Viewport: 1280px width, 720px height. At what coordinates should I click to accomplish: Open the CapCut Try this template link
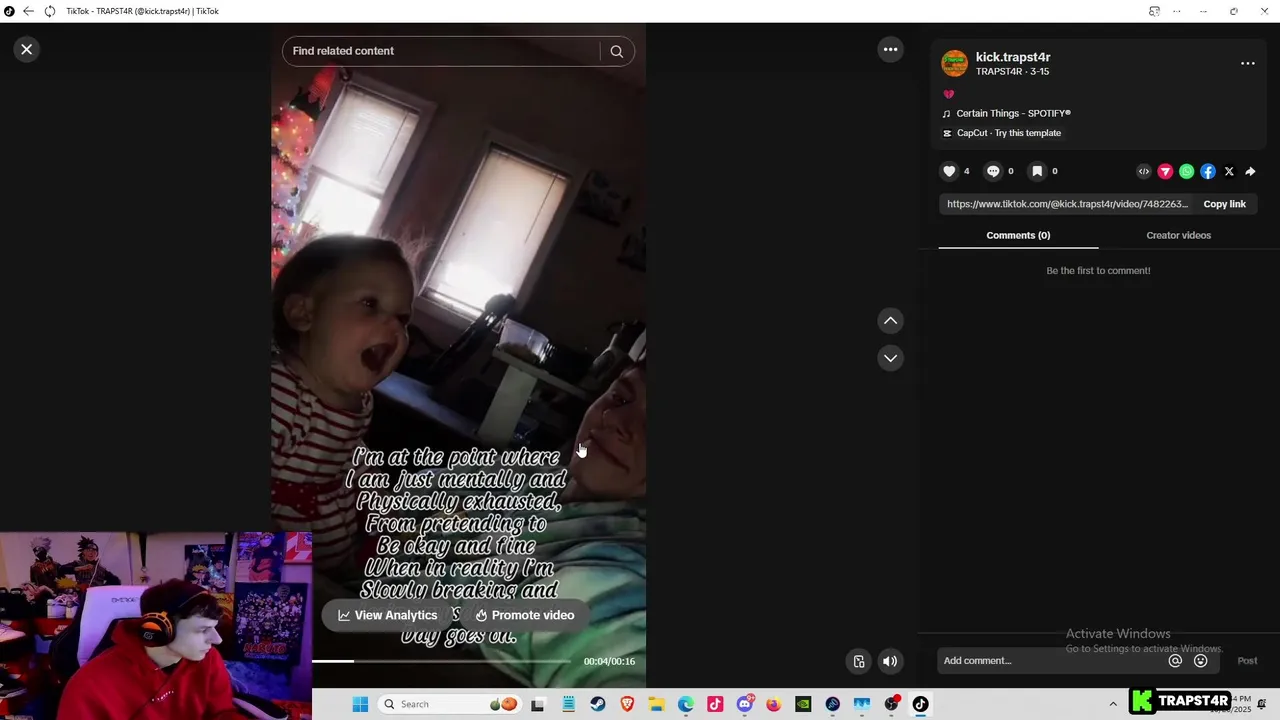pos(1002,133)
